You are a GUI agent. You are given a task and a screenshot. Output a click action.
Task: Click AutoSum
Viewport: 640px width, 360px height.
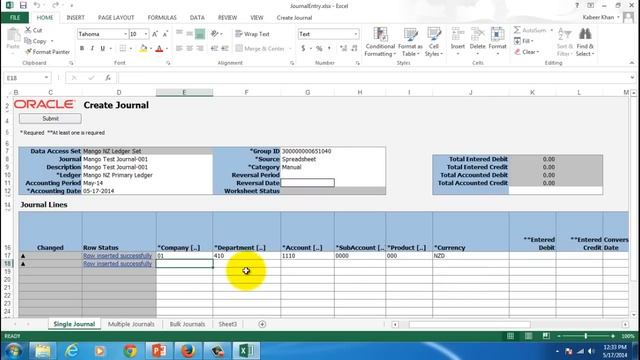pyautogui.click(x=530, y=30)
